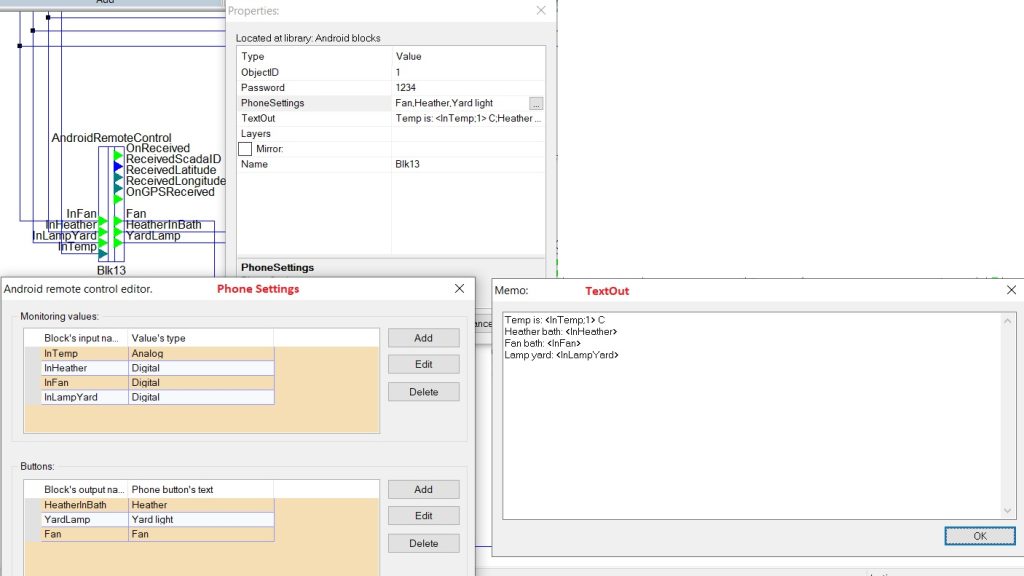
Task: Delete the selected monitoring value
Action: coord(423,392)
